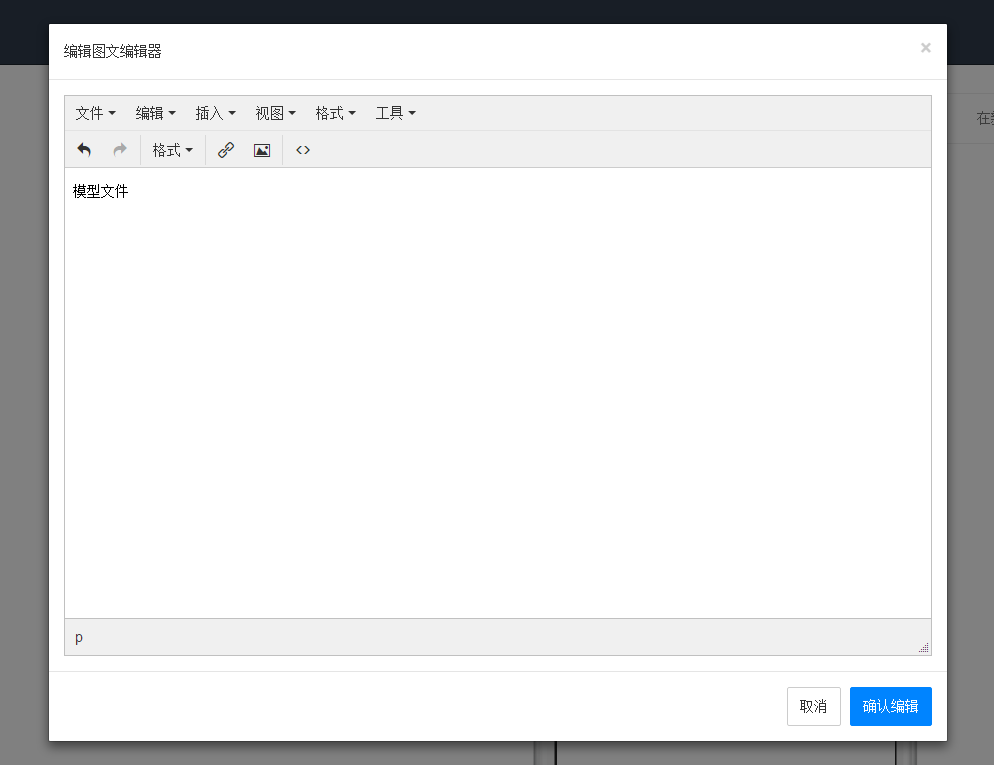This screenshot has height=765, width=994.
Task: Open the 格式 toolbar dropdown
Action: pos(172,150)
